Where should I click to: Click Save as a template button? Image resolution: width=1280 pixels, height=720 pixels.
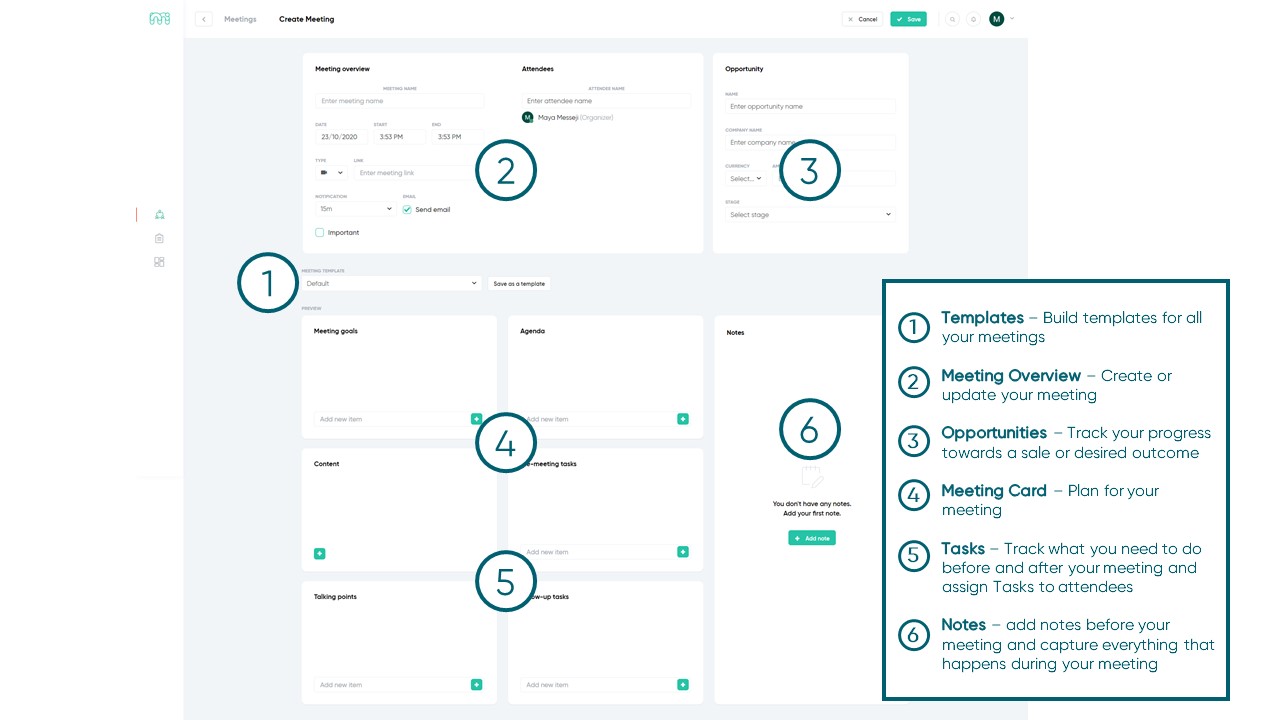click(519, 284)
